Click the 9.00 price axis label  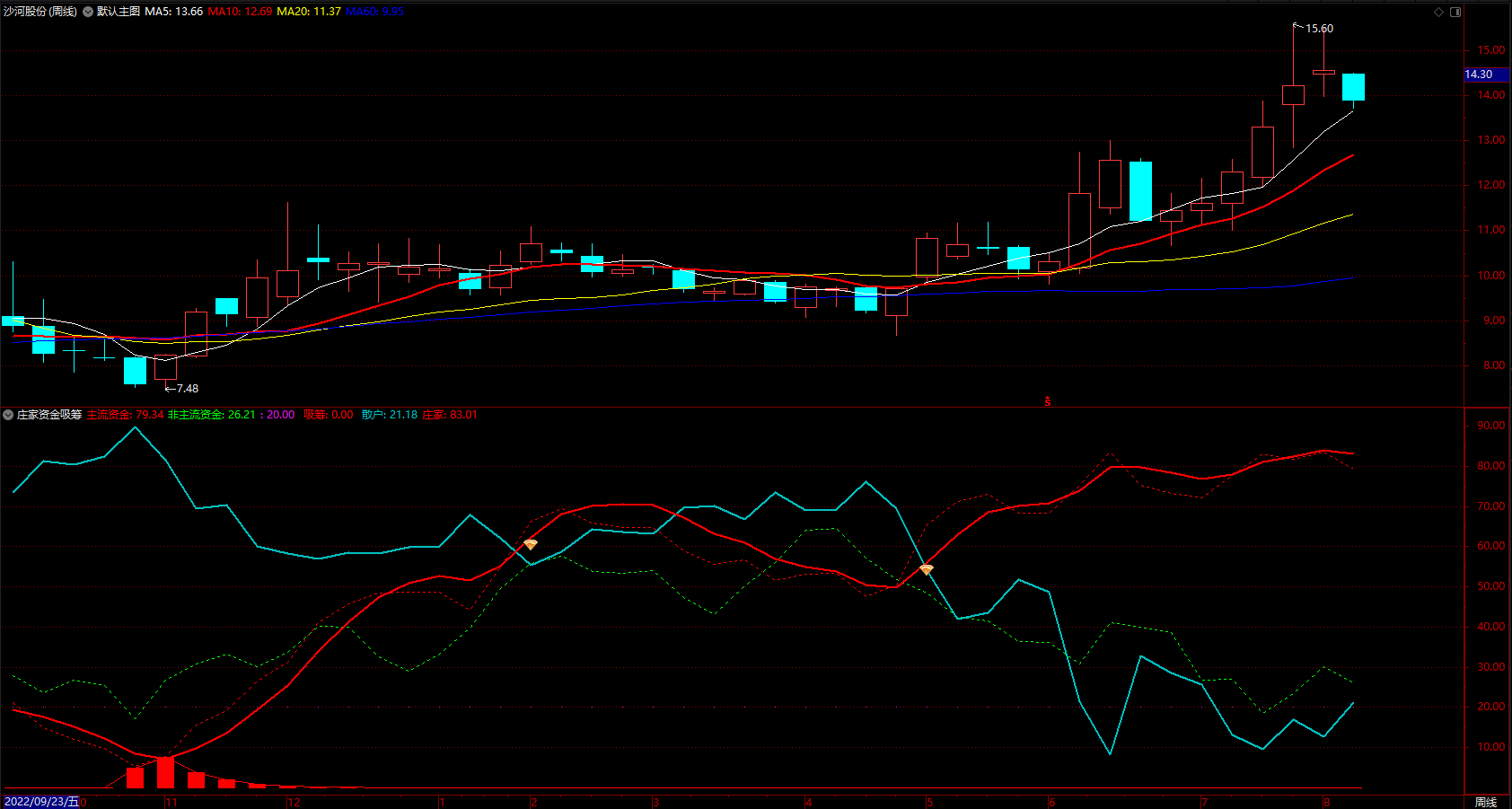tap(1494, 321)
